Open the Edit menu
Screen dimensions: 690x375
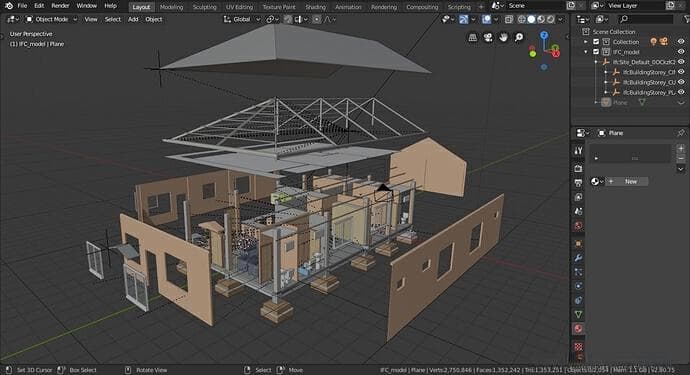[x=39, y=6]
